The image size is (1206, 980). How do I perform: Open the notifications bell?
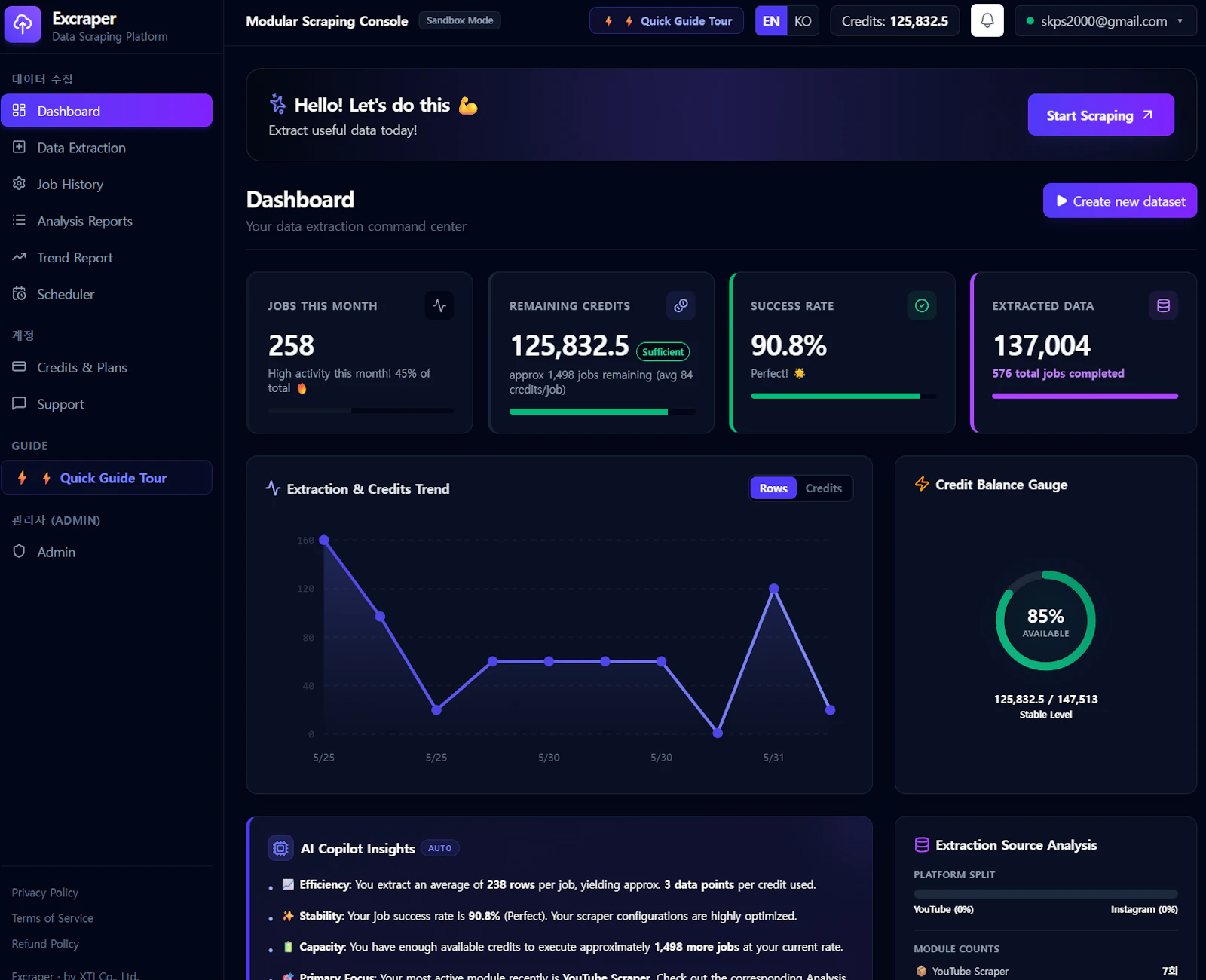[x=987, y=20]
